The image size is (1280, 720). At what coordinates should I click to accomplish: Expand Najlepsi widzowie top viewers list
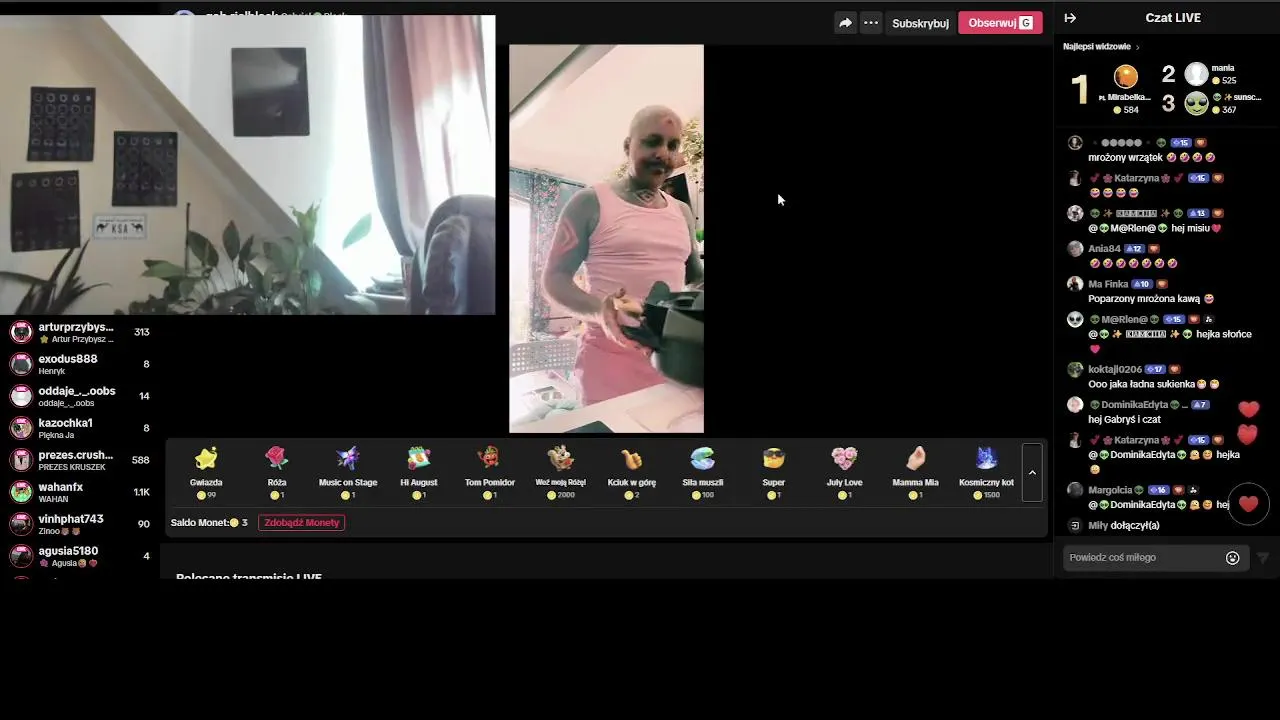[x=1101, y=47]
